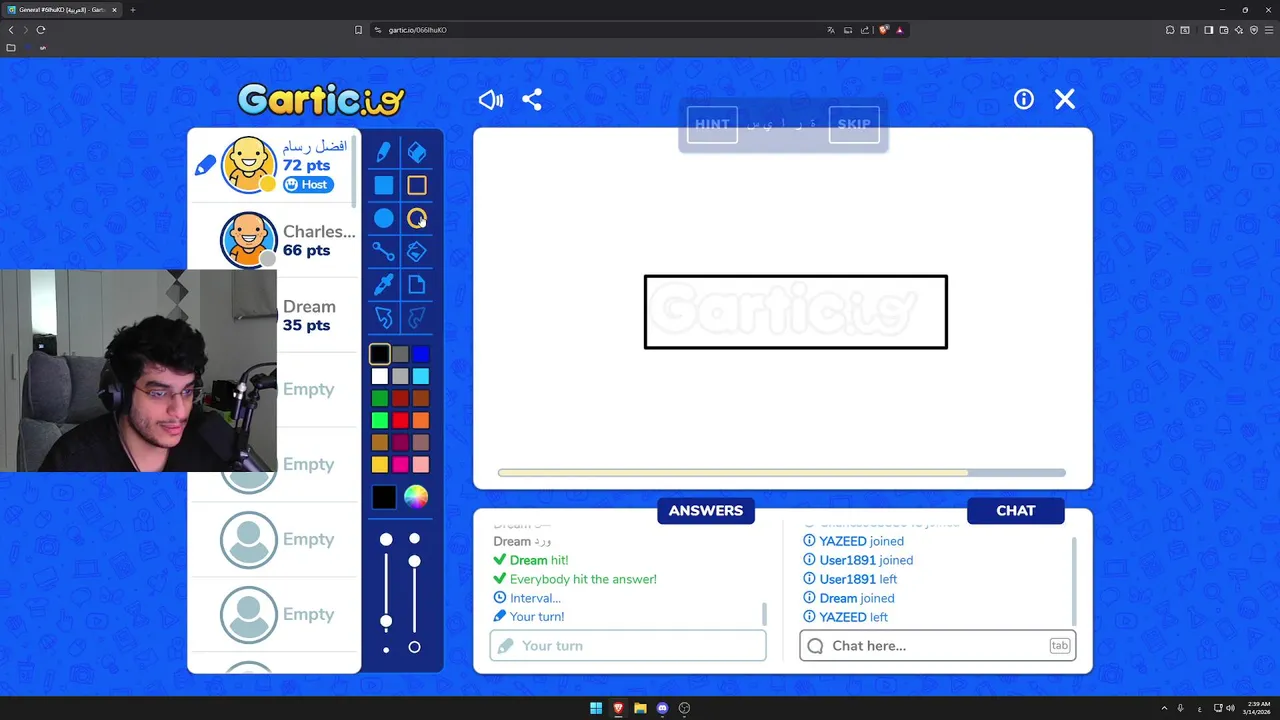Image resolution: width=1280 pixels, height=720 pixels.
Task: Pick the tan brown color swatch
Action: (x=380, y=442)
